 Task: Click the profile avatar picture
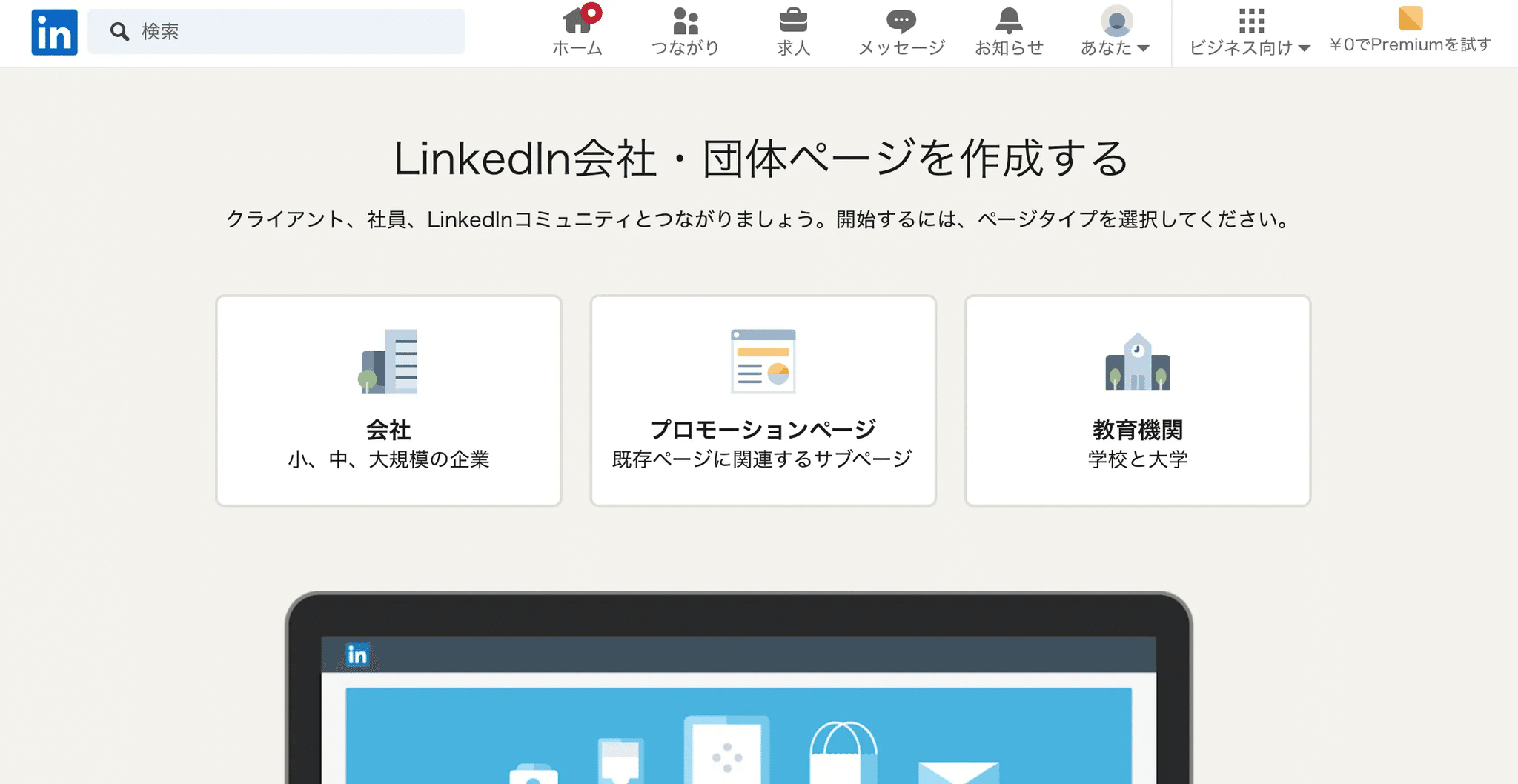tap(1116, 21)
